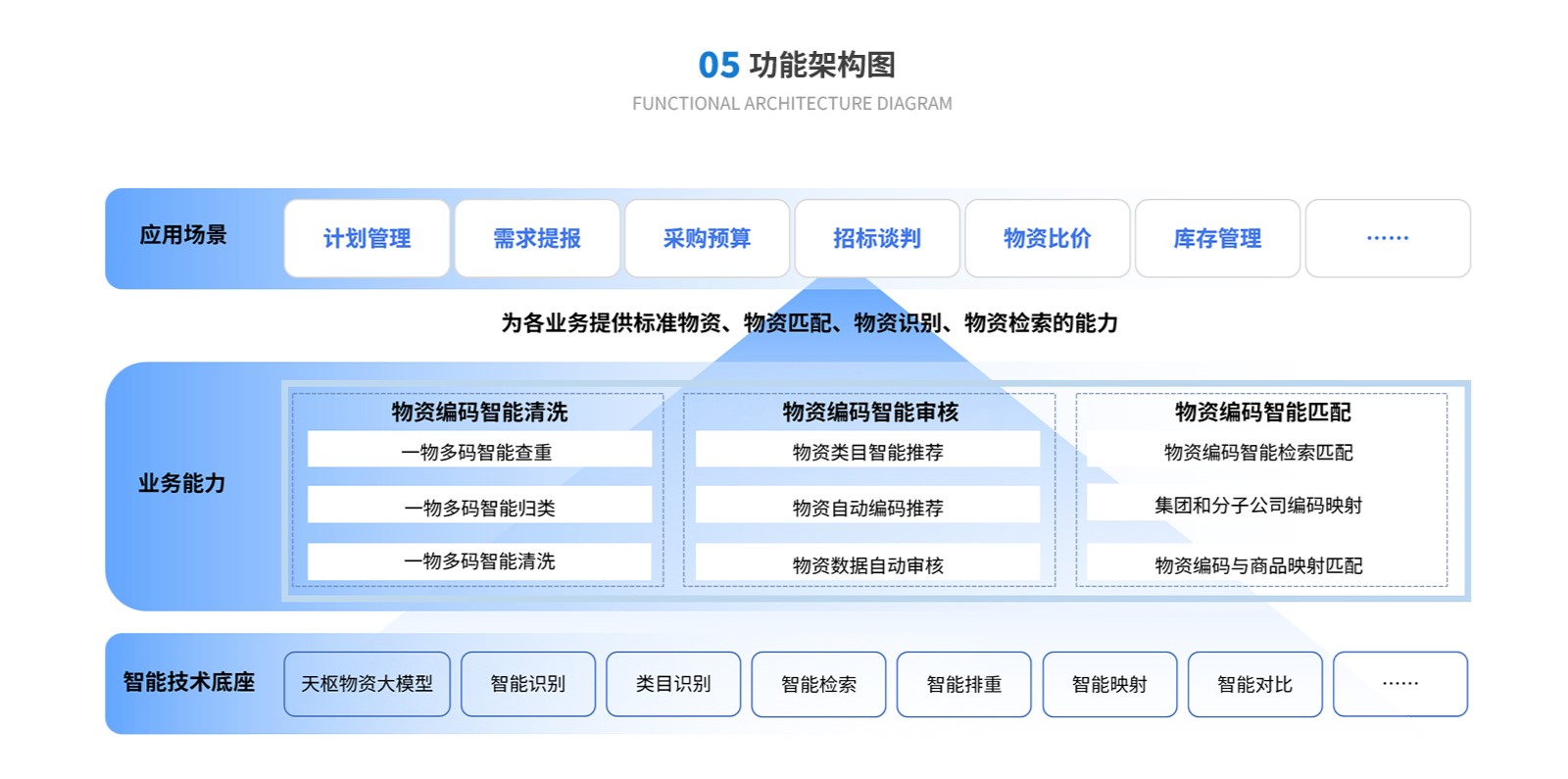
Task: Select the 物资类目智能推荐 item
Action: [x=867, y=452]
